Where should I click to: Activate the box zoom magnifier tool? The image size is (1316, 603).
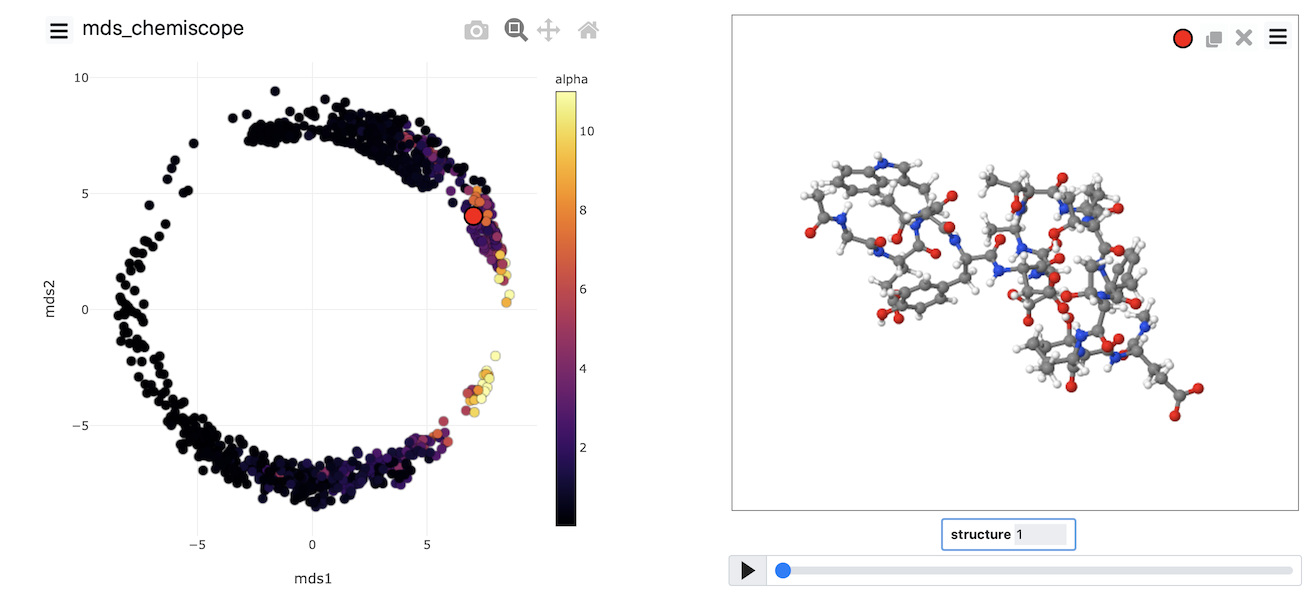coord(516,29)
